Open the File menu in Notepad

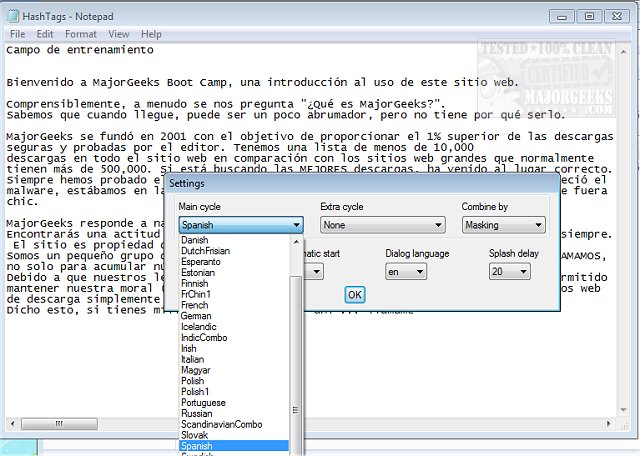point(18,34)
